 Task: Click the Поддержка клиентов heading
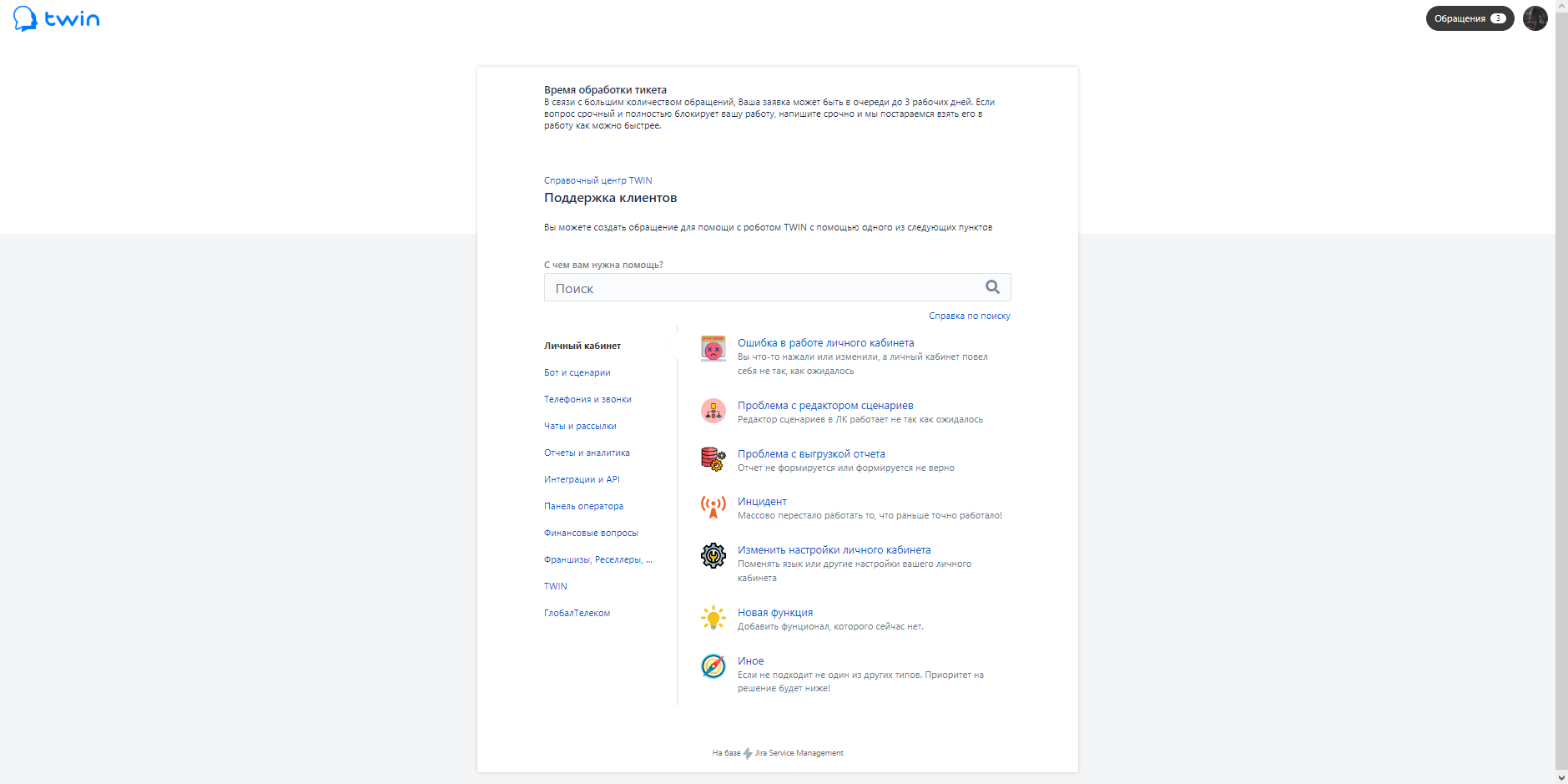[610, 198]
